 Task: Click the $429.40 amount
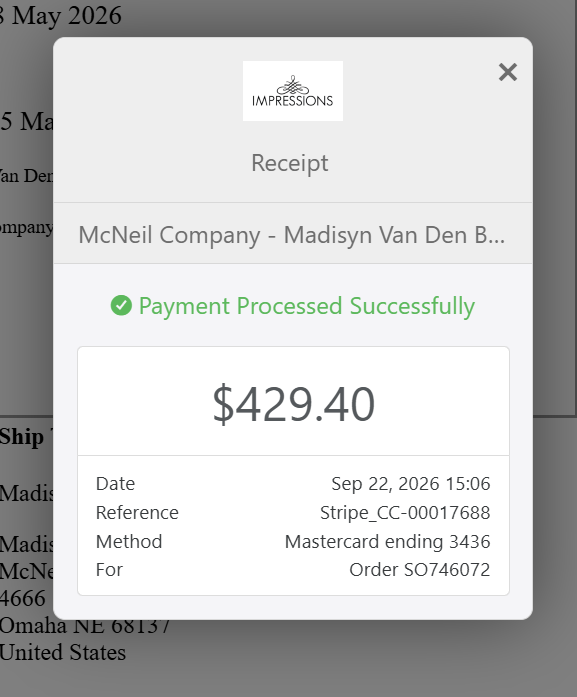point(293,404)
